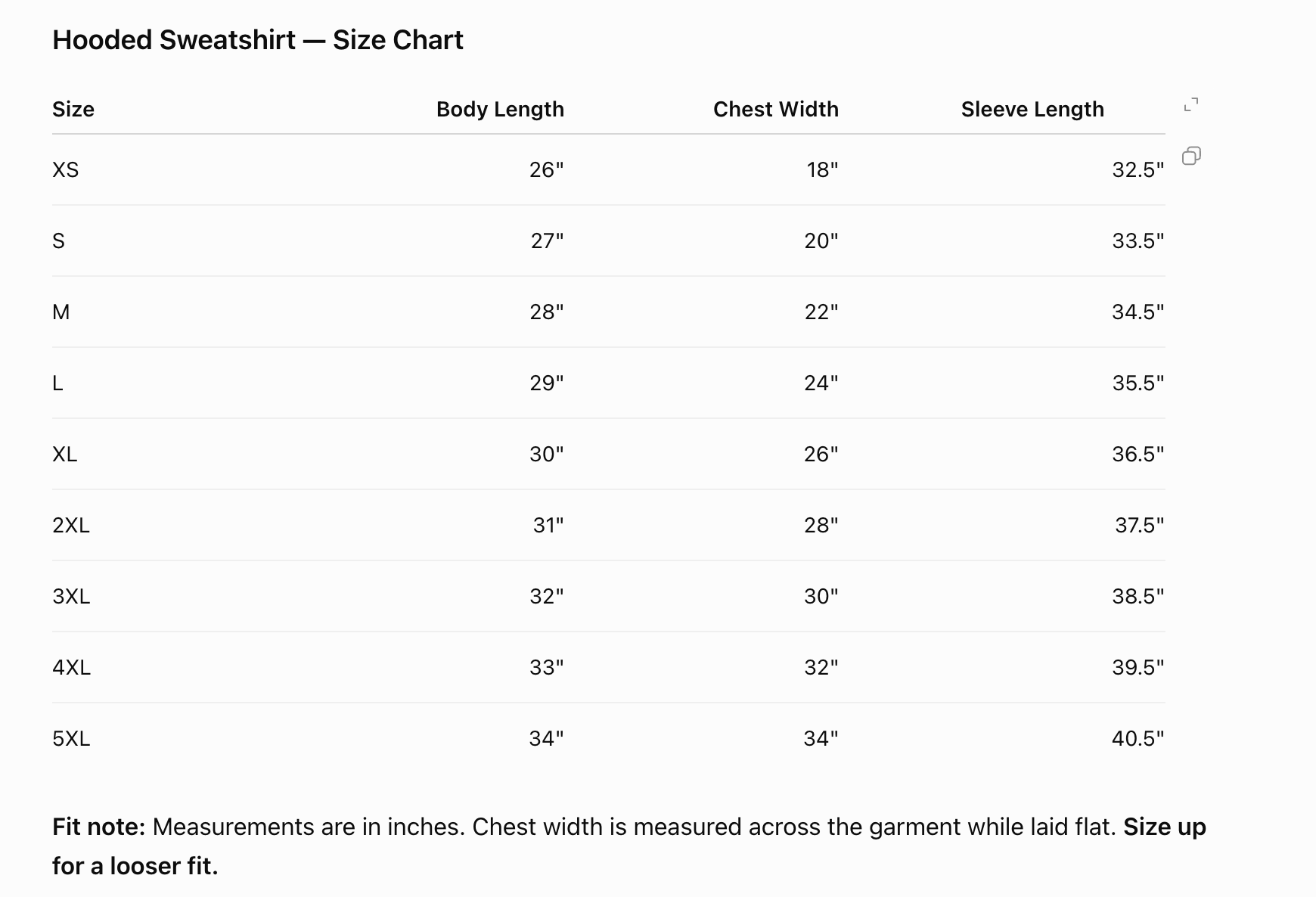1316x897 pixels.
Task: Click the copy table icon
Action: pyautogui.click(x=1191, y=156)
